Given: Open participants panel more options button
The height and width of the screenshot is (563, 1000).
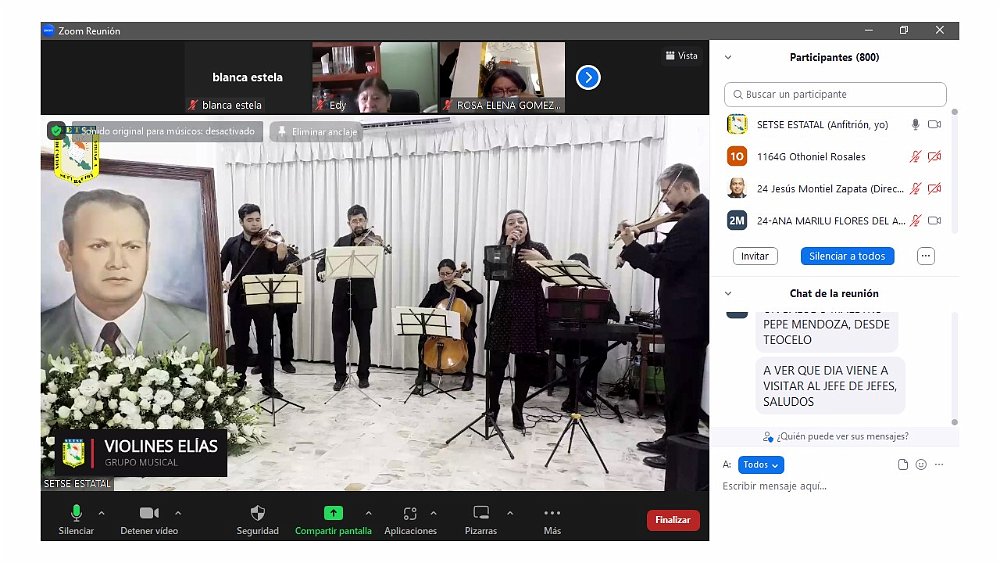Looking at the screenshot, I should point(926,256).
